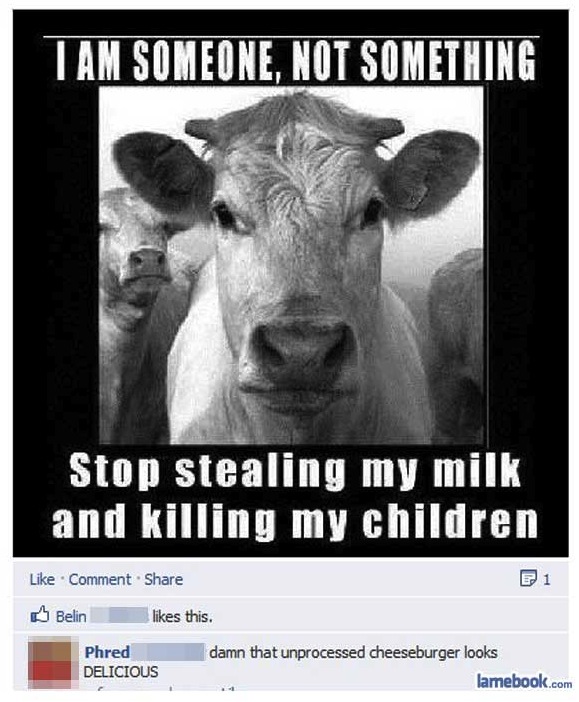Click the Comment link under the post

(100, 579)
